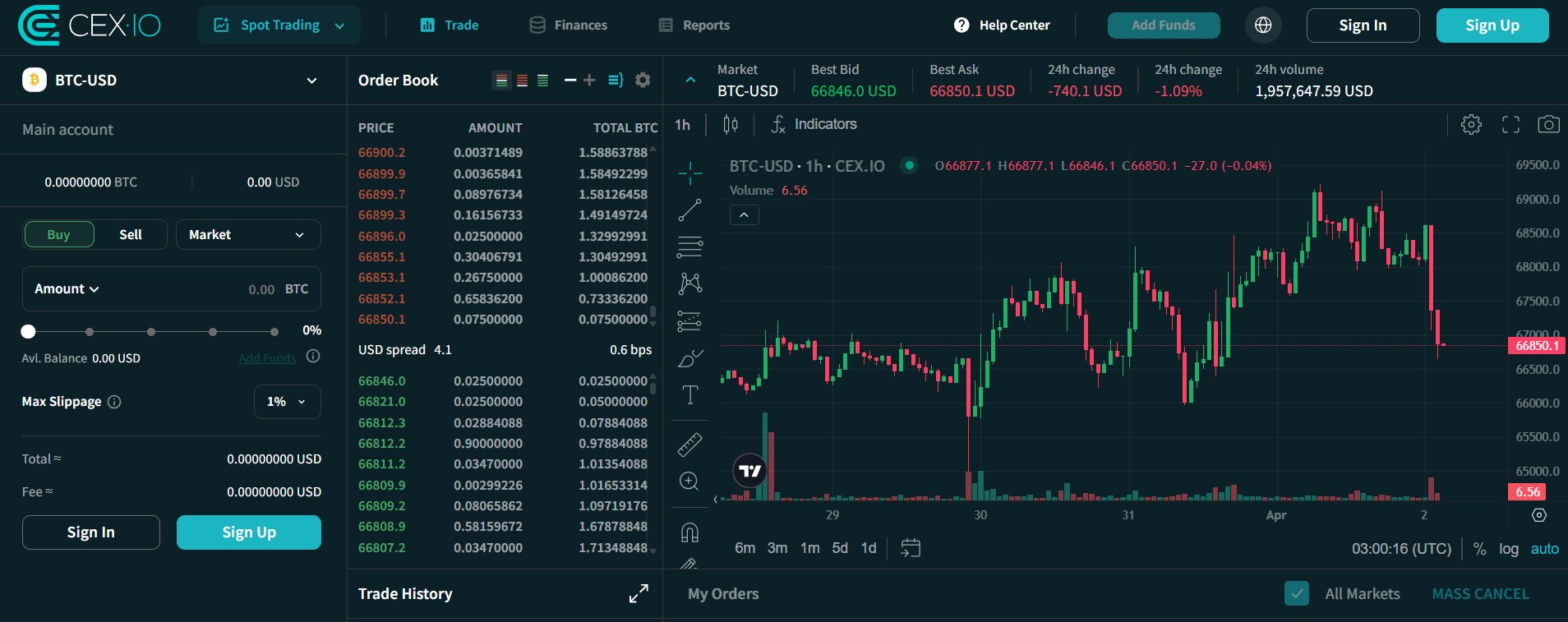1568x622 pixels.
Task: Set chart range to 1d
Action: pyautogui.click(x=869, y=548)
